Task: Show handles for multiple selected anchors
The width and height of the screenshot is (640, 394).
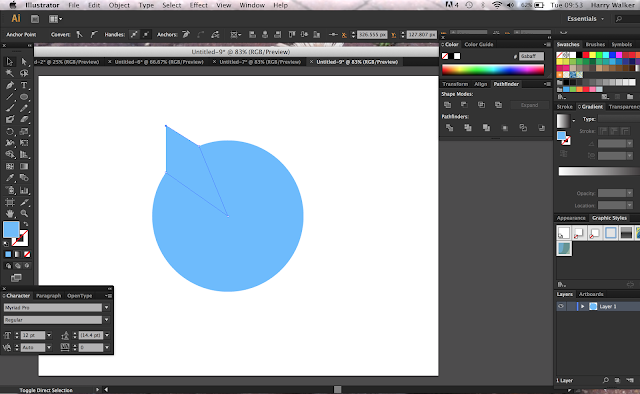Action: (x=134, y=35)
